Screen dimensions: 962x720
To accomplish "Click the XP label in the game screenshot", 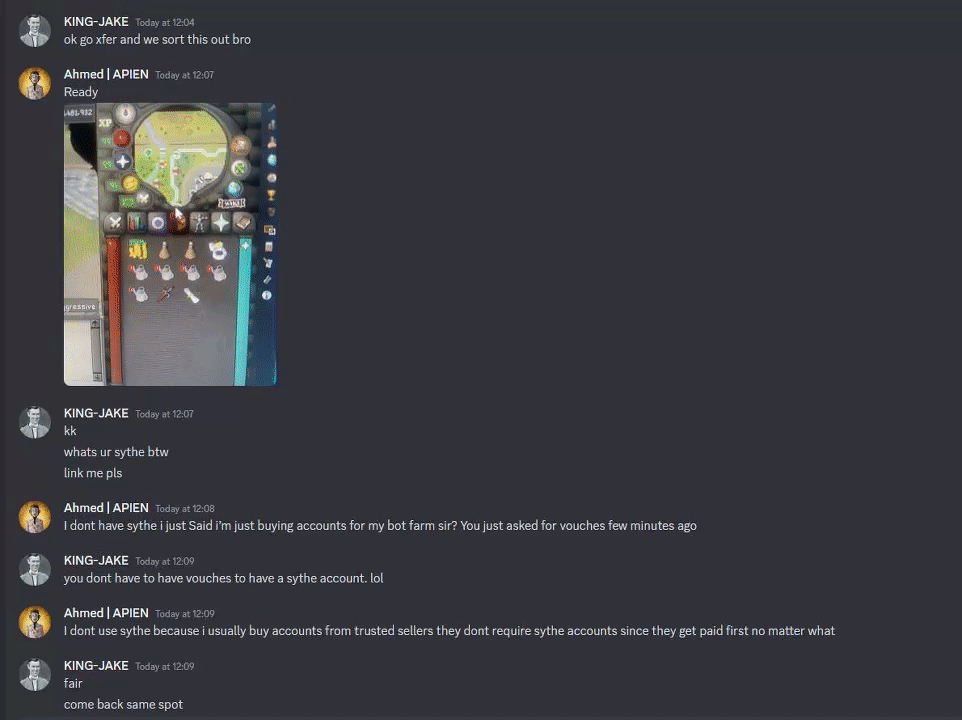I will click(106, 123).
